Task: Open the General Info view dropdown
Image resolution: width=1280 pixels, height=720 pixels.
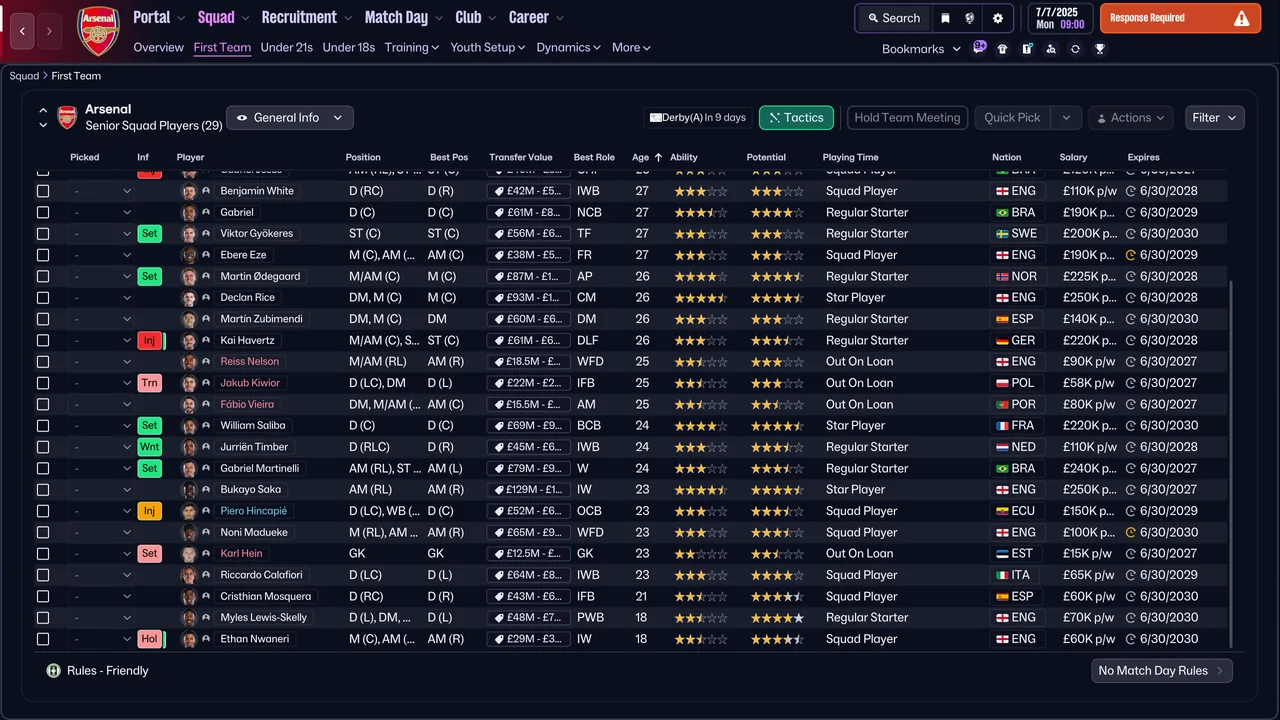Action: coord(290,117)
